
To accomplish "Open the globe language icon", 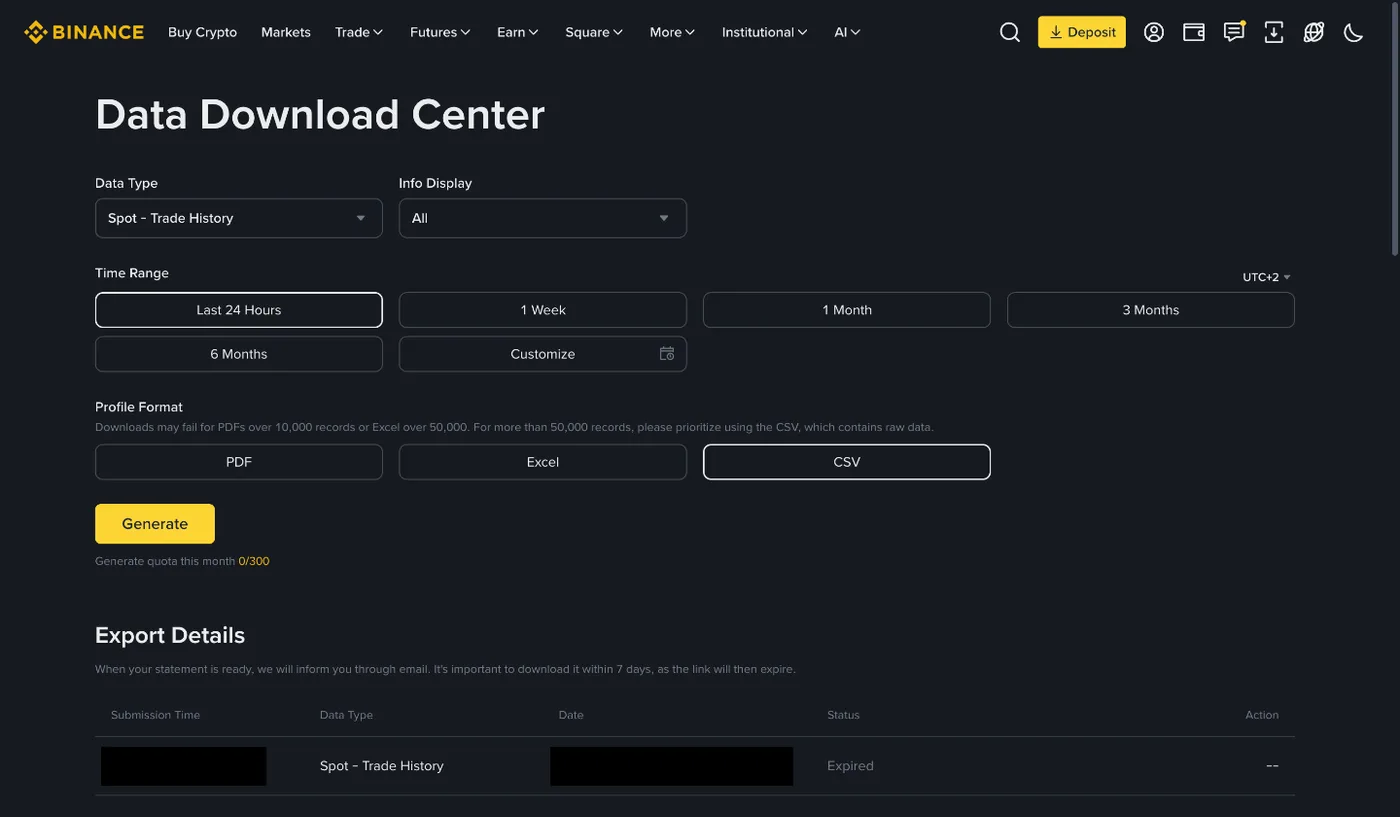I will tap(1314, 32).
